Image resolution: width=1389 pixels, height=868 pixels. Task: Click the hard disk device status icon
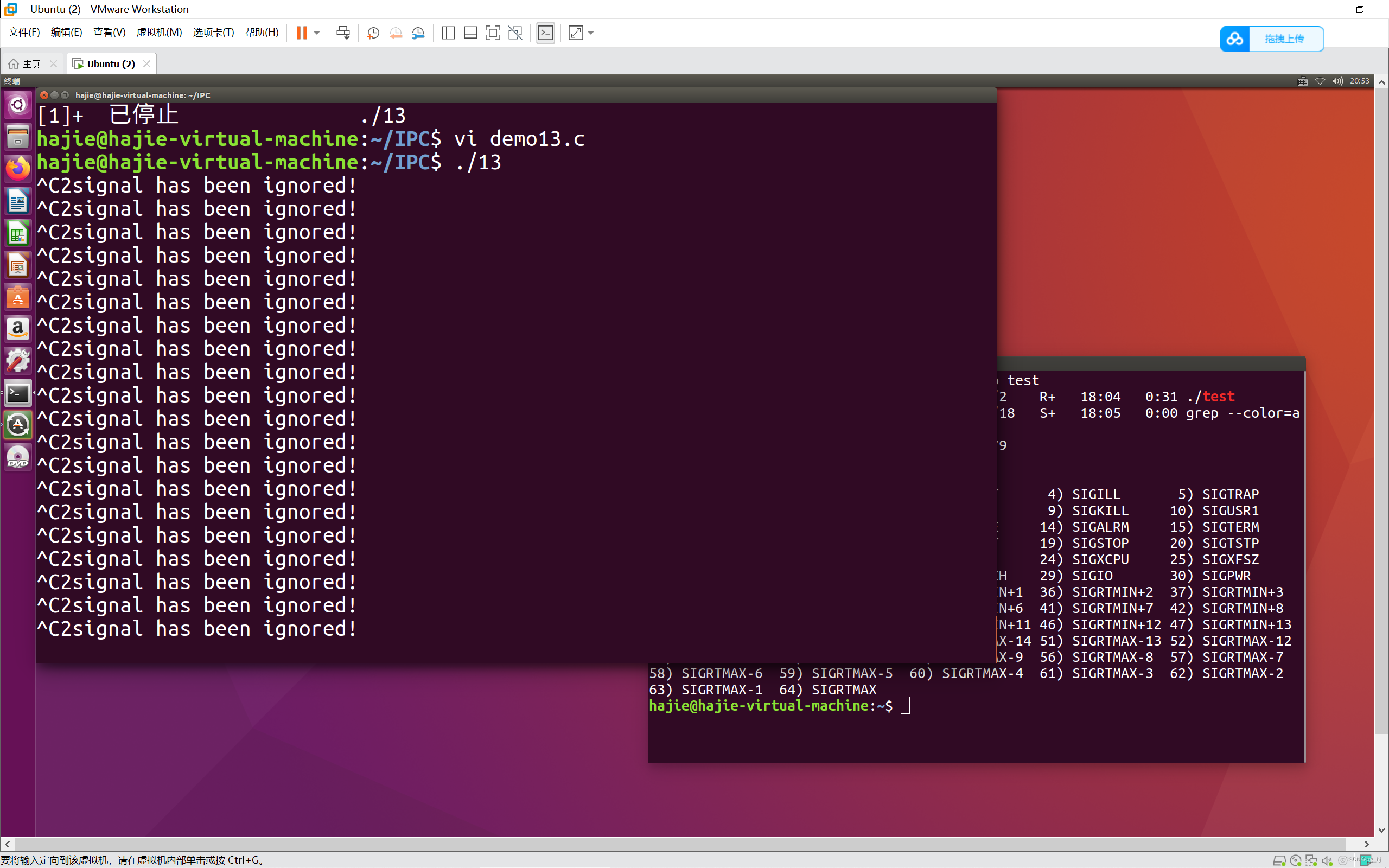(1279, 860)
